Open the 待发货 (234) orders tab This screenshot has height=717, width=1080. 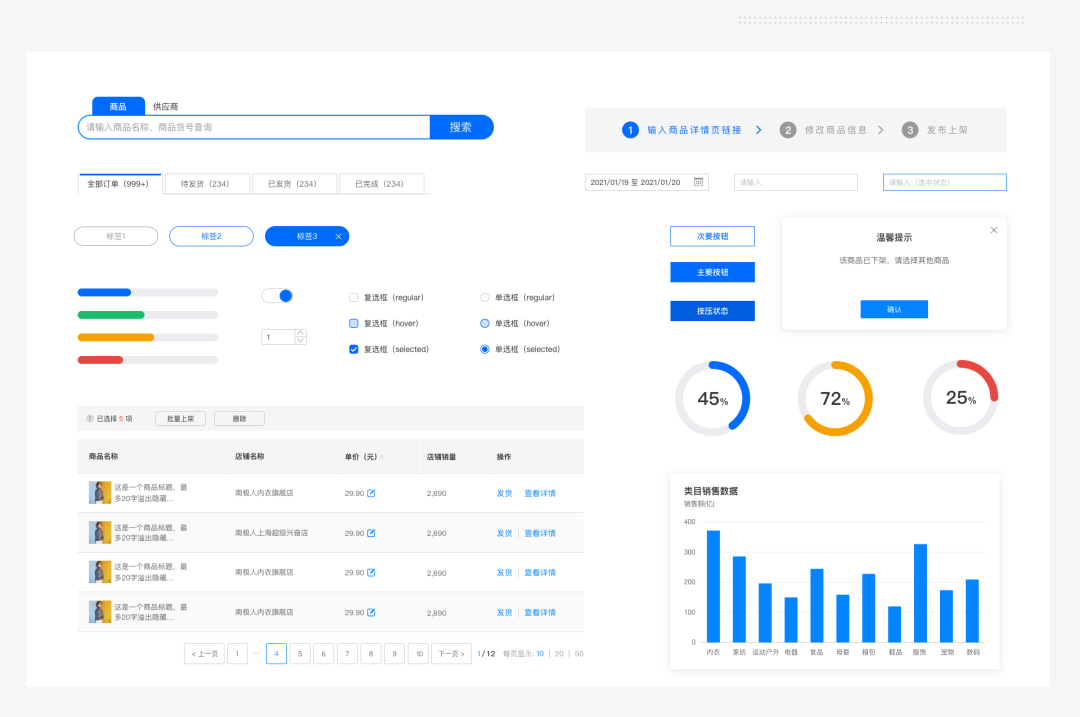(207, 184)
